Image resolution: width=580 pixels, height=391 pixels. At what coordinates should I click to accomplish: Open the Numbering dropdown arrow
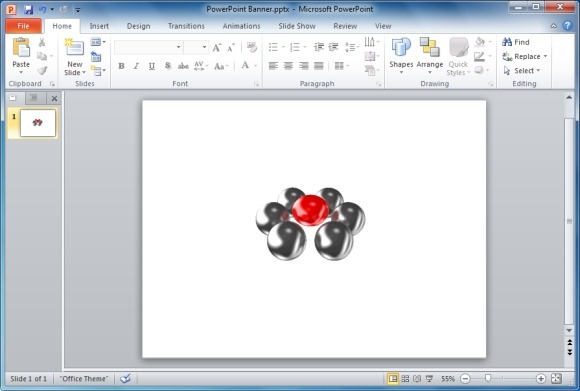pyautogui.click(x=305, y=47)
